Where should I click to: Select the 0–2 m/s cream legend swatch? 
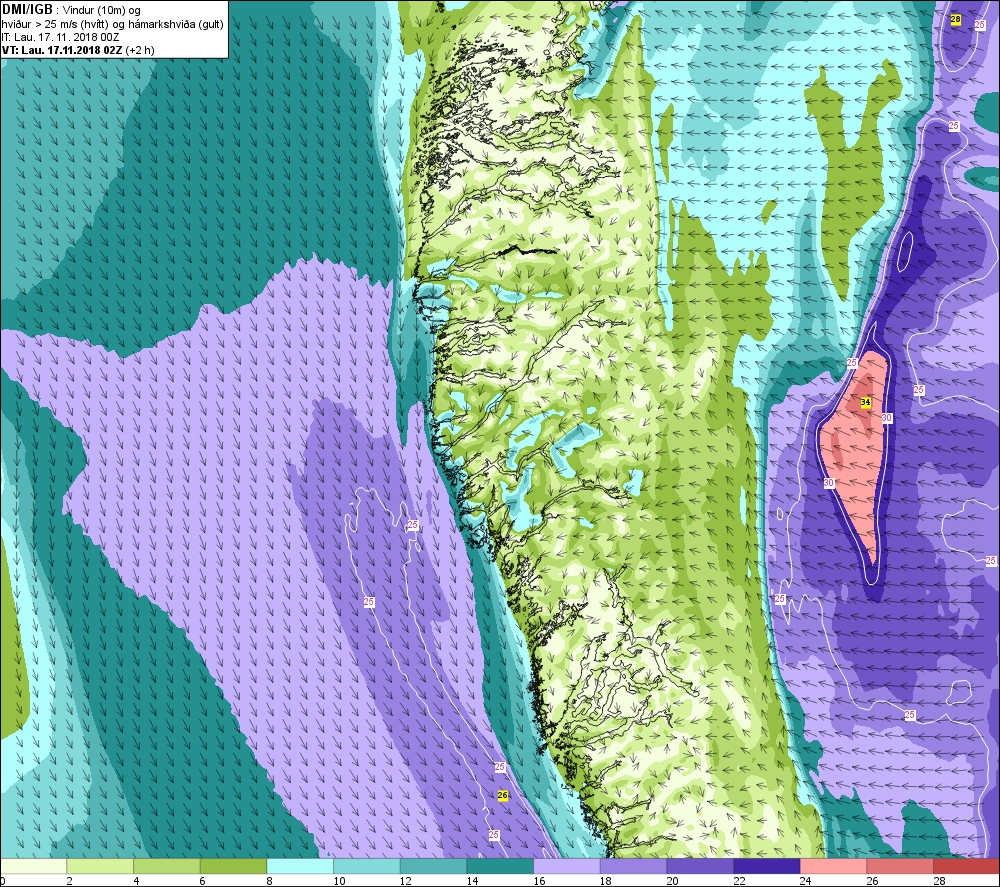pyautogui.click(x=33, y=866)
